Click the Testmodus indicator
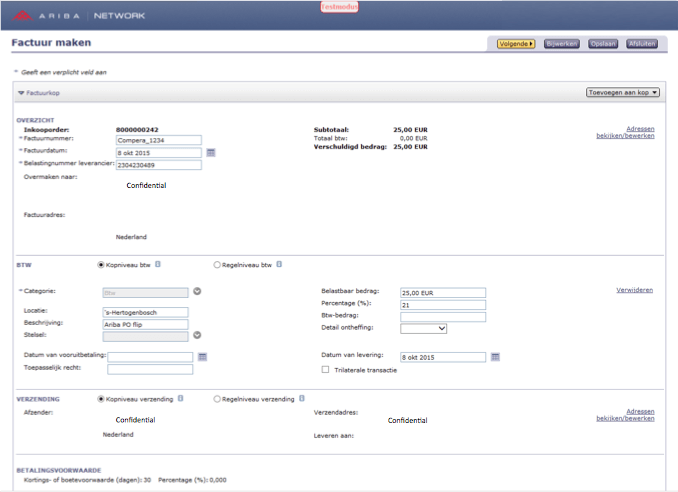The image size is (678, 492). [x=339, y=7]
